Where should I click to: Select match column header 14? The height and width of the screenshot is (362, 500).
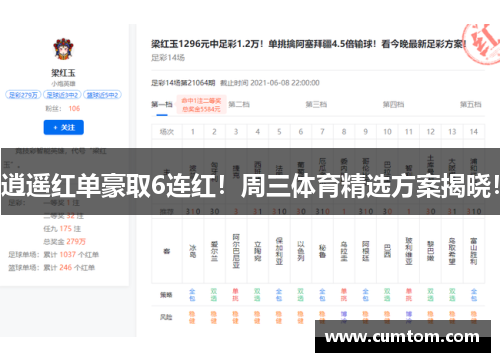click(x=474, y=132)
